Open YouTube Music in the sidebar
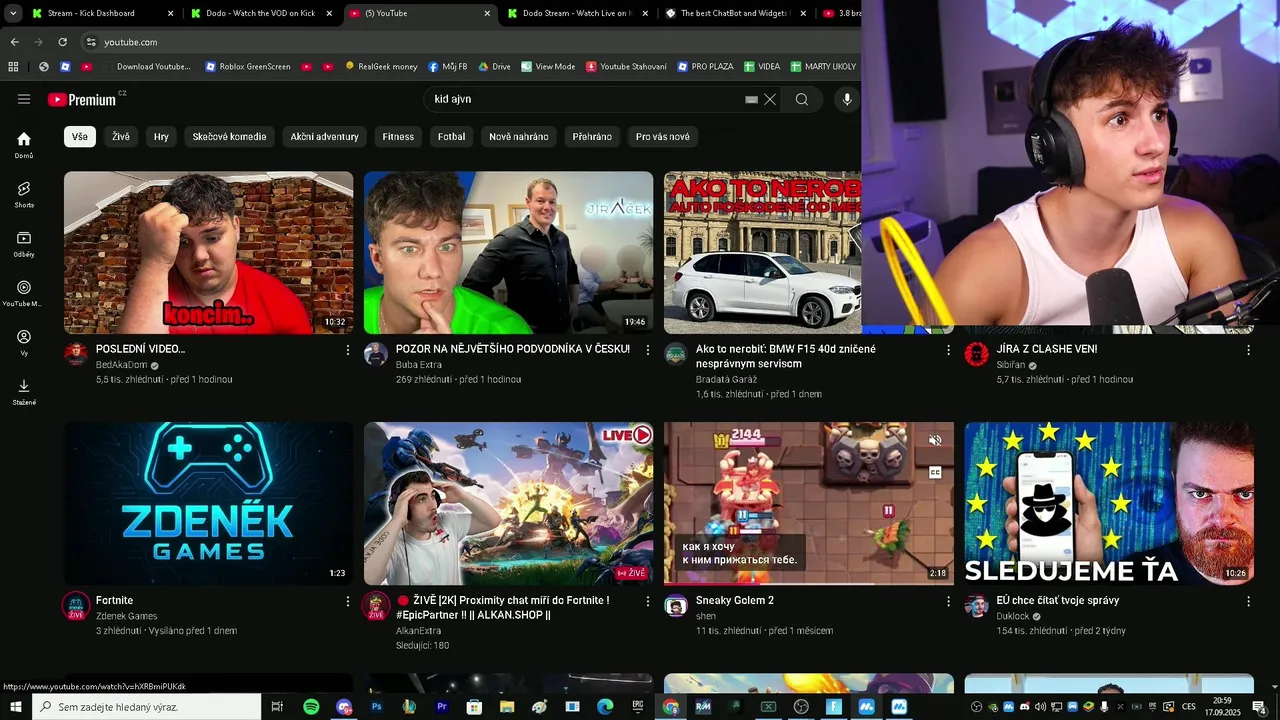 [x=24, y=293]
